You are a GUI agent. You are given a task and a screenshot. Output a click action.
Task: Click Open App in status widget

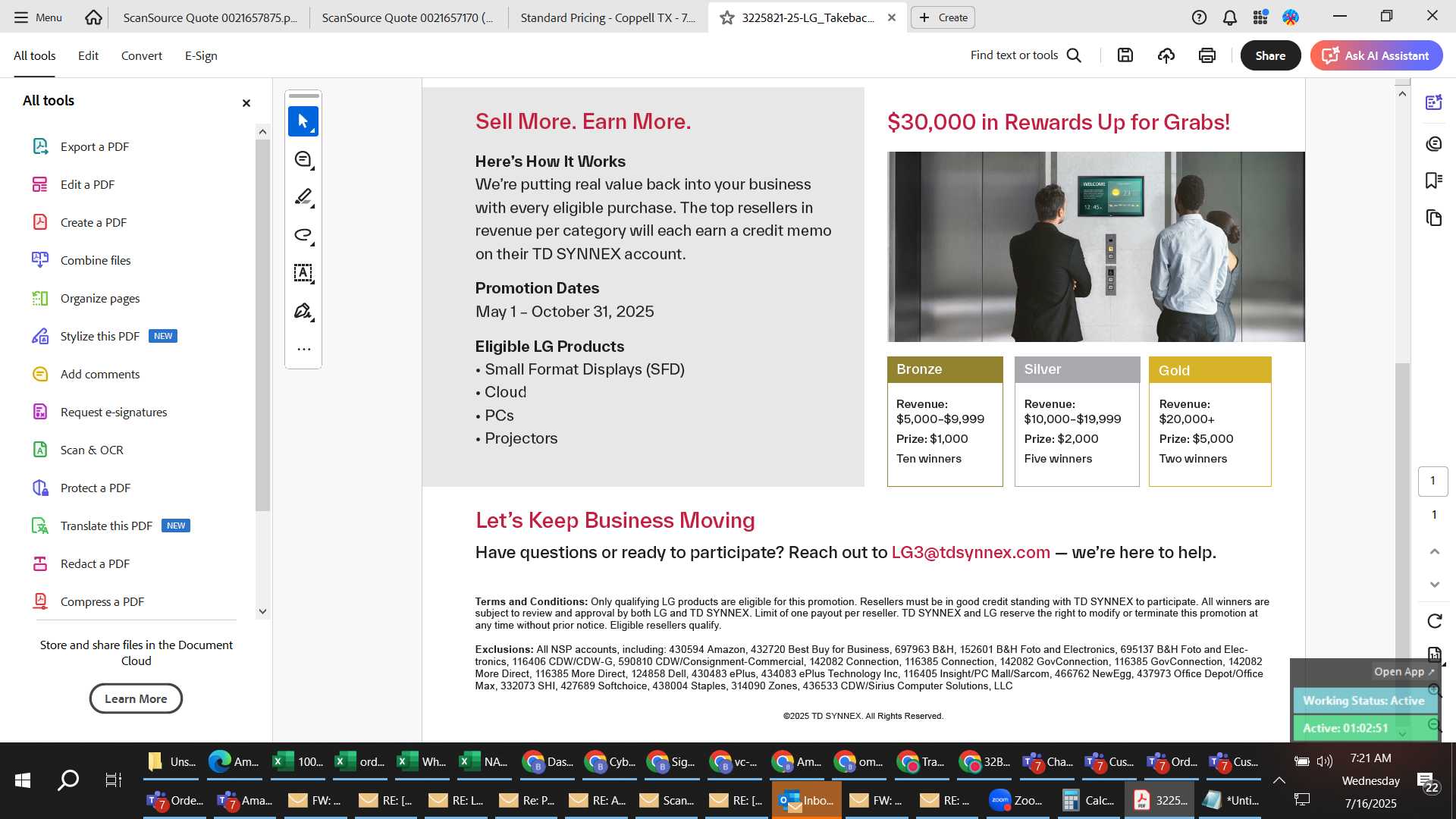1404,672
